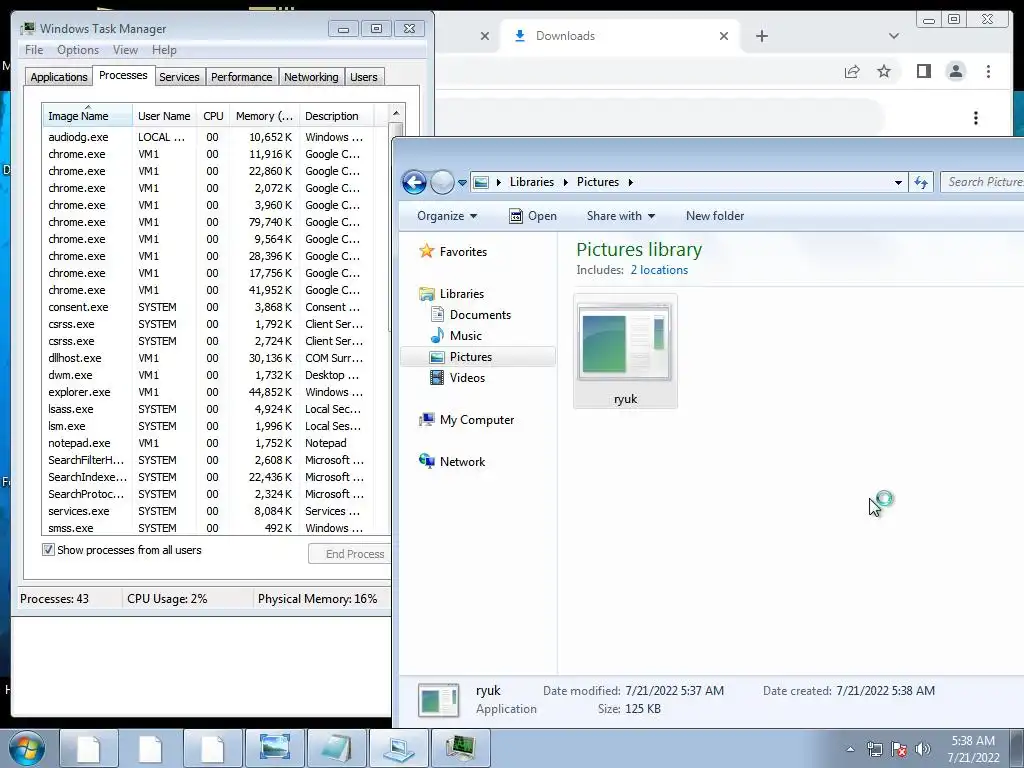
Task: Select Libraries in navigation pane
Action: point(462,294)
